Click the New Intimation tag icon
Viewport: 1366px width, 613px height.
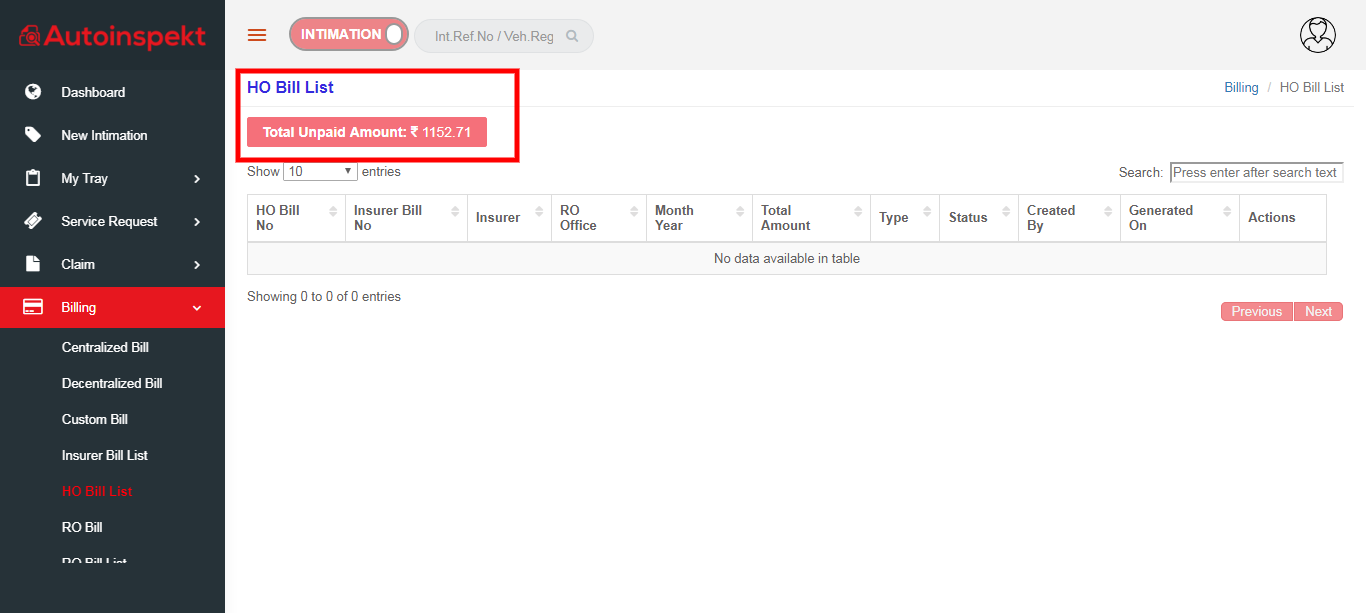[33, 135]
